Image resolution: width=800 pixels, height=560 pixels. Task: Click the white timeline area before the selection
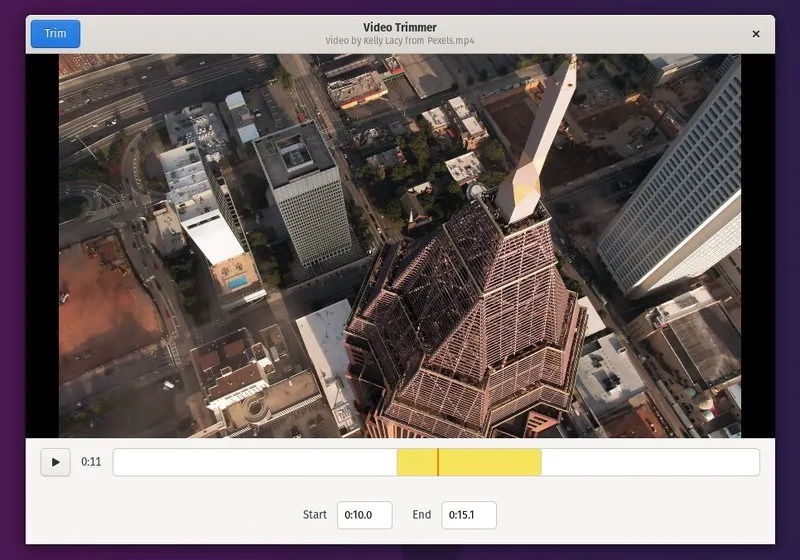[255, 462]
